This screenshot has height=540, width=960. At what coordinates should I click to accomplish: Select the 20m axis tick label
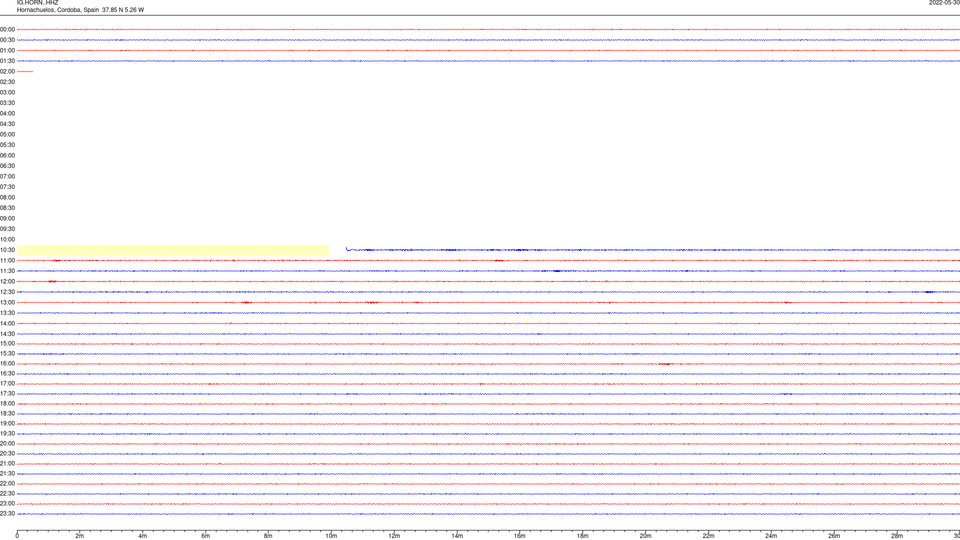tap(646, 536)
